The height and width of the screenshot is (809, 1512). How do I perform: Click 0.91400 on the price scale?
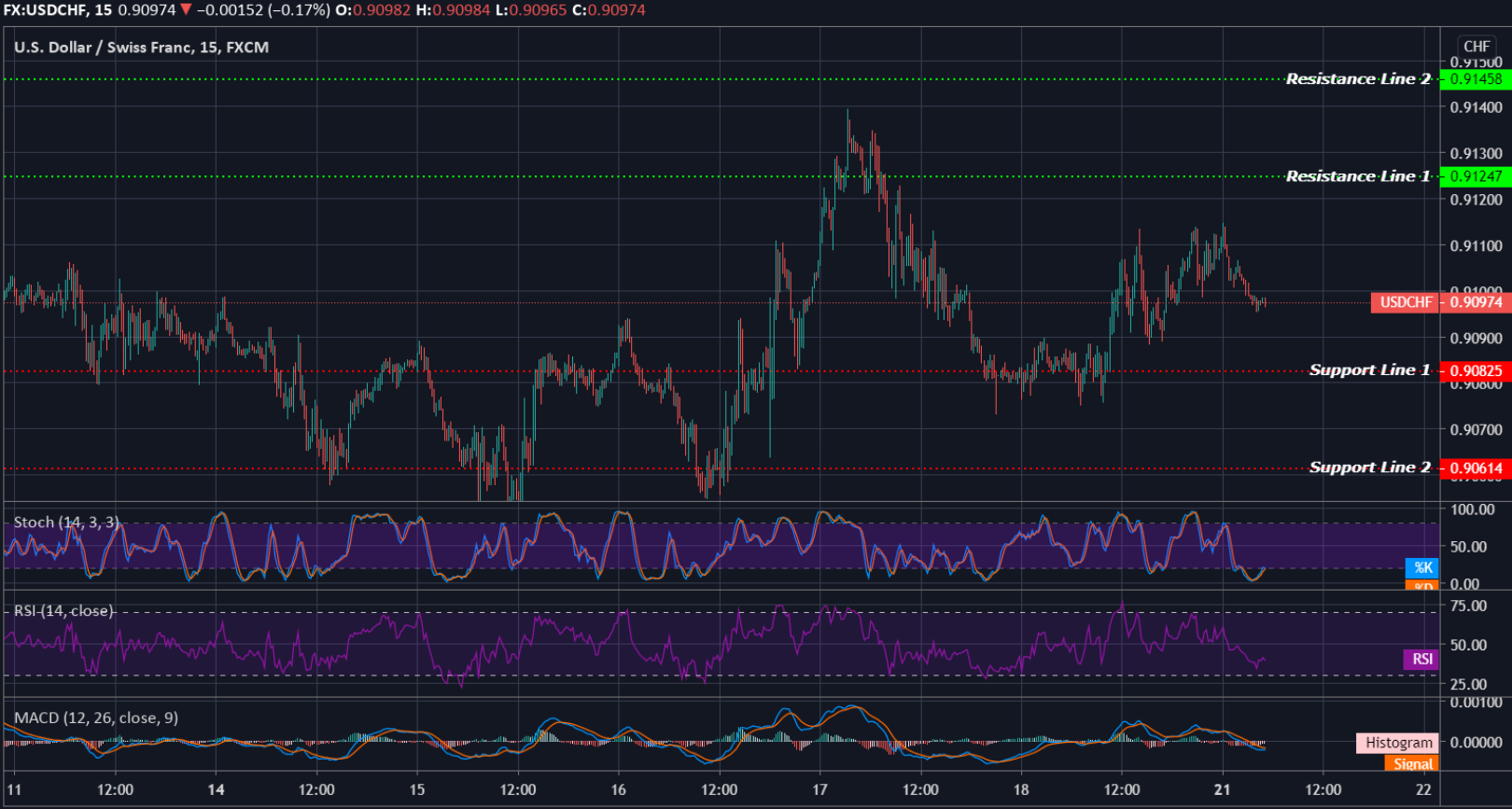(1477, 107)
